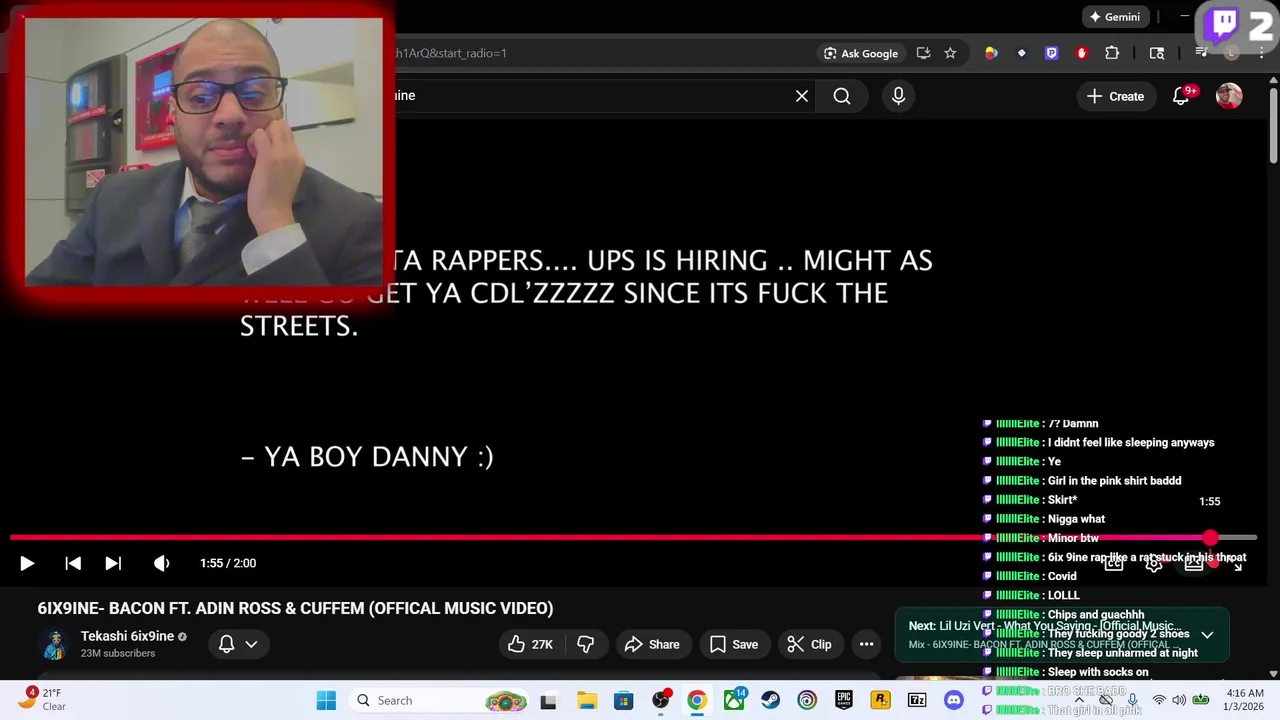
Task: Click the webcam overlay thumbnail
Action: coord(204,150)
